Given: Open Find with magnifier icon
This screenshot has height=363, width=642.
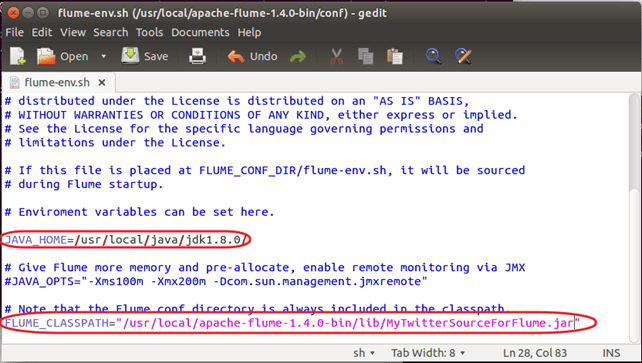Looking at the screenshot, I should pos(433,56).
